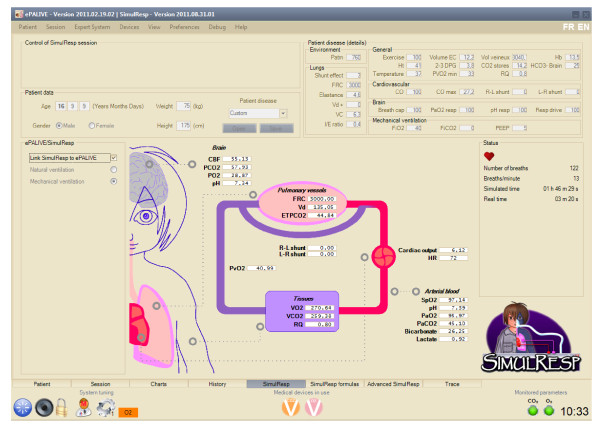This screenshot has height=432, width=600.
Task: Click the Shunt effect value field
Action: tap(354, 75)
